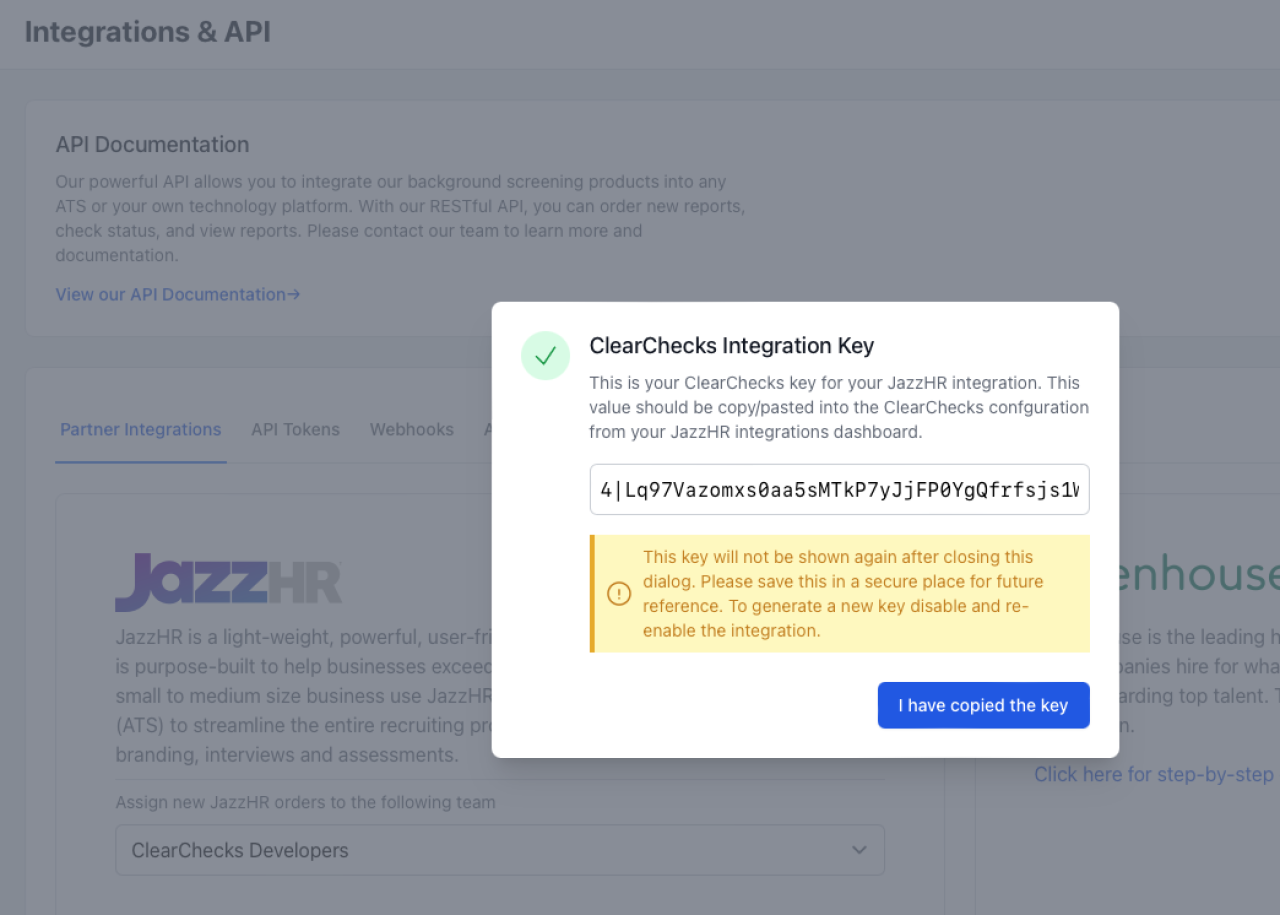Click the API Documentation section heading
1280x915 pixels.
click(x=152, y=145)
